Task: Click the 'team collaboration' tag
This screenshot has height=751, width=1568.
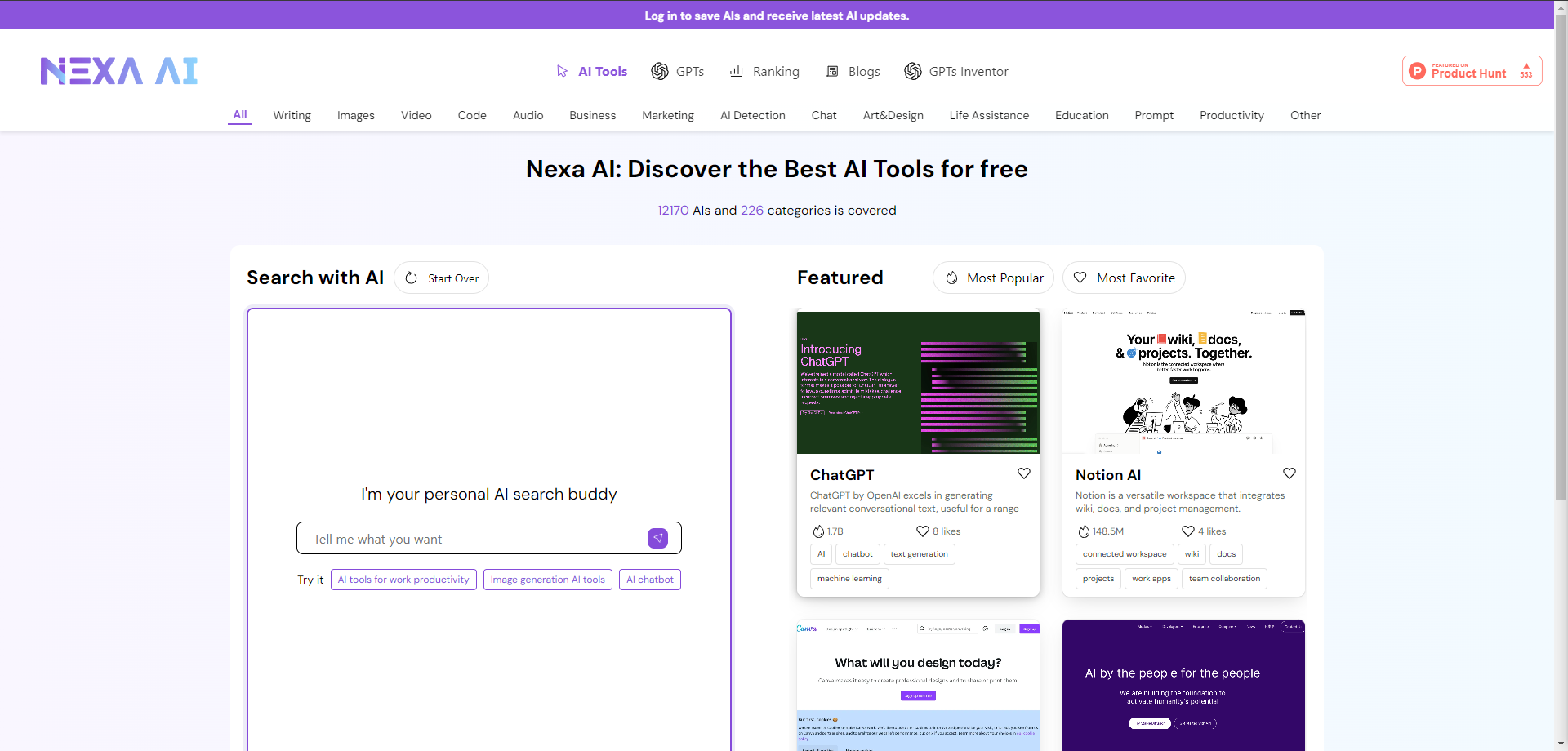Action: coord(1224,579)
